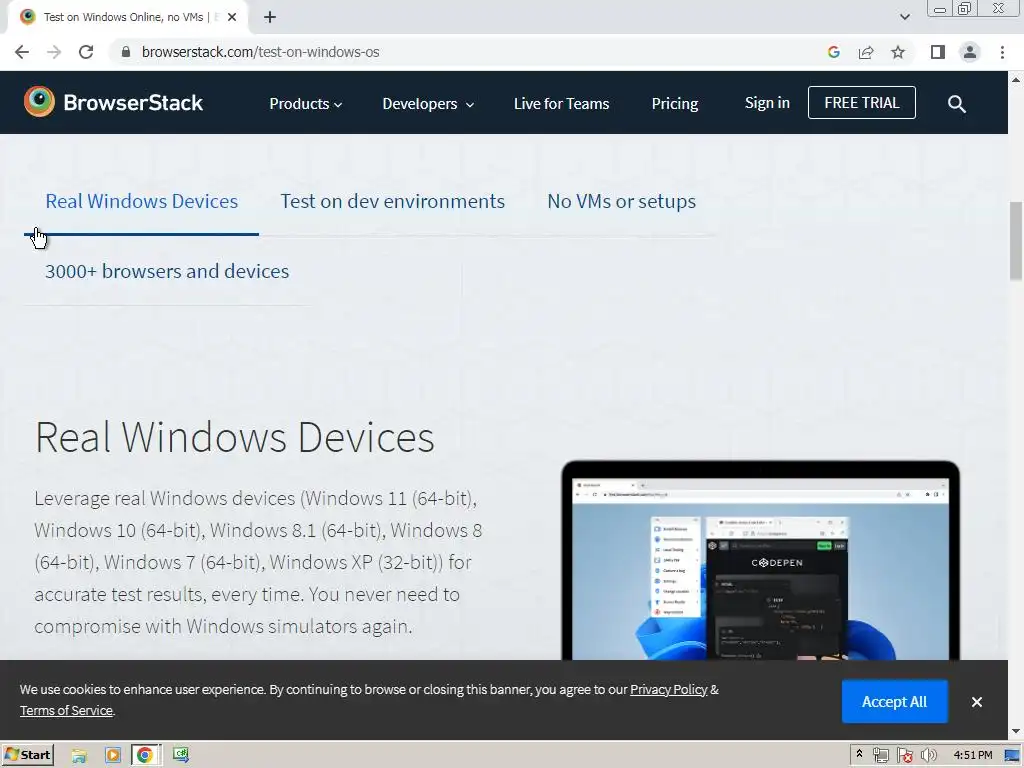Toggle the browser side panel icon
The image size is (1024, 768).
point(938,52)
